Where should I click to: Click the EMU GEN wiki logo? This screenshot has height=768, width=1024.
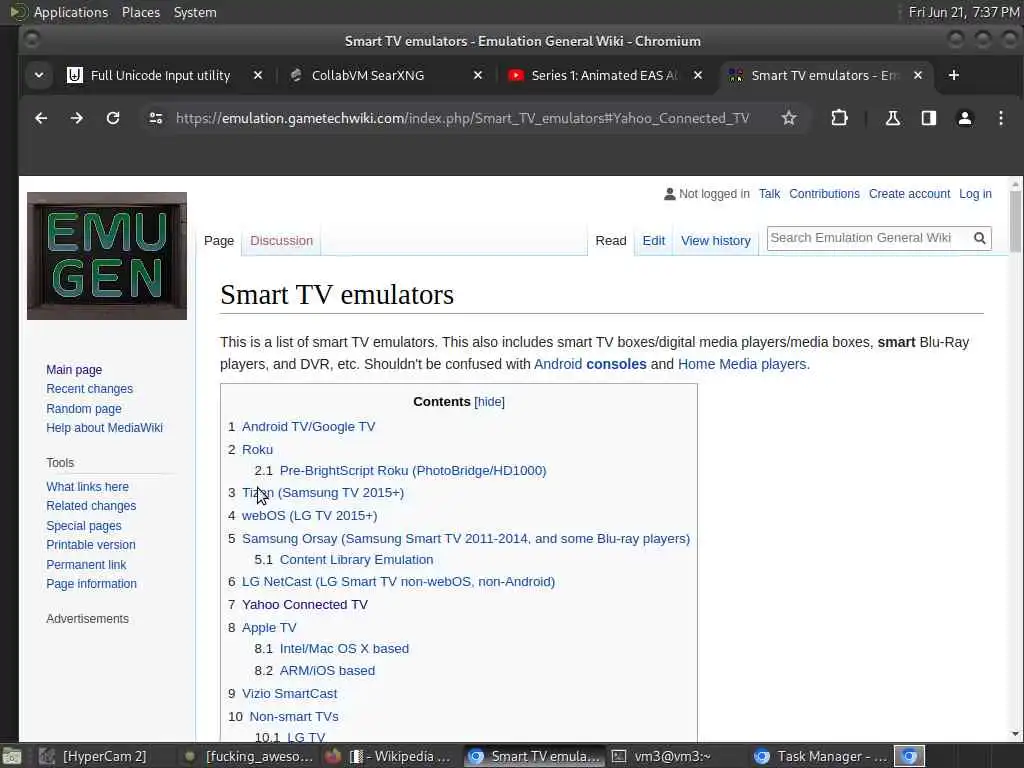coord(107,256)
